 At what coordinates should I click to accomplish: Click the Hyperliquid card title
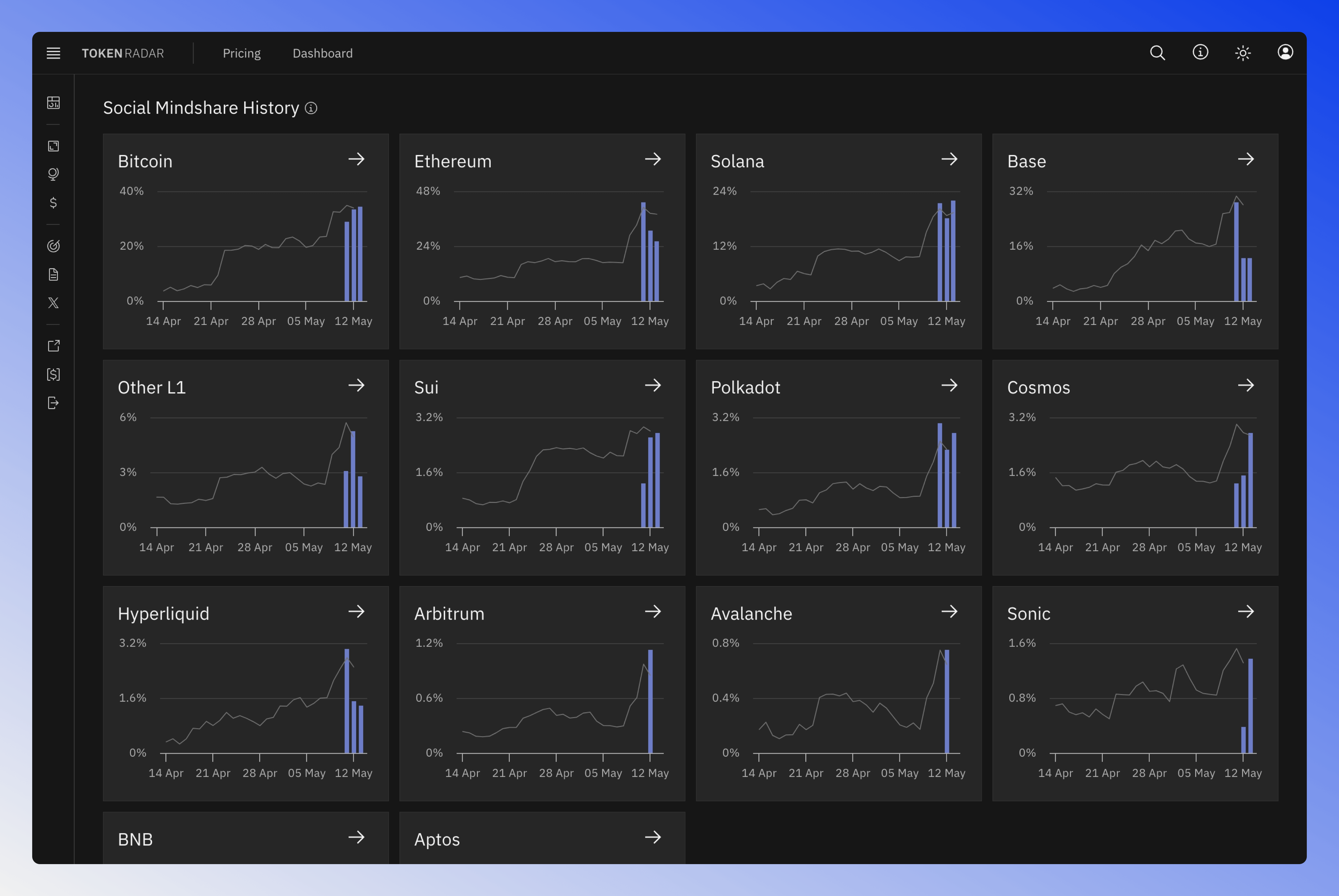coord(163,614)
